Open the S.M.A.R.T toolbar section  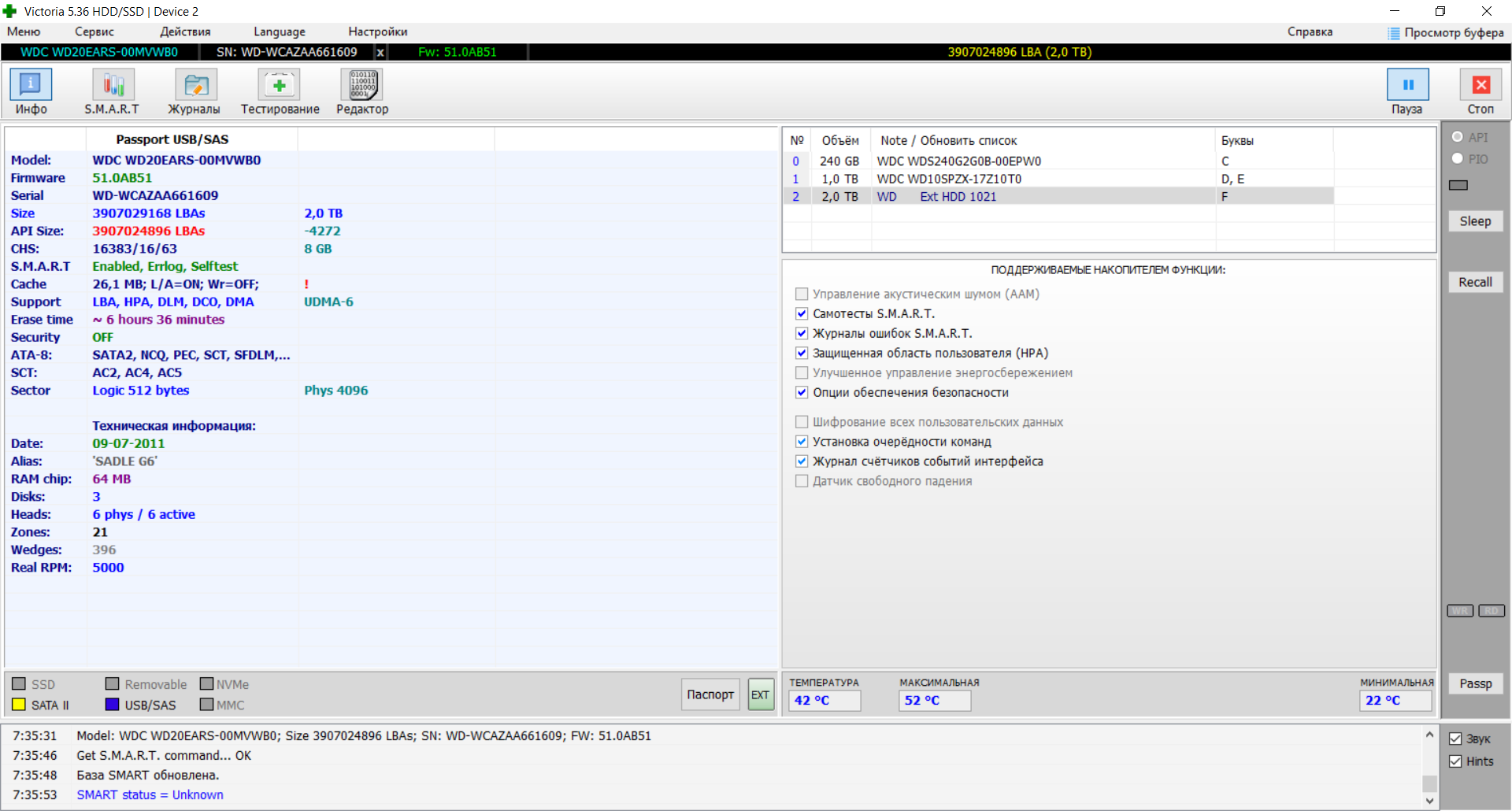coord(112,91)
